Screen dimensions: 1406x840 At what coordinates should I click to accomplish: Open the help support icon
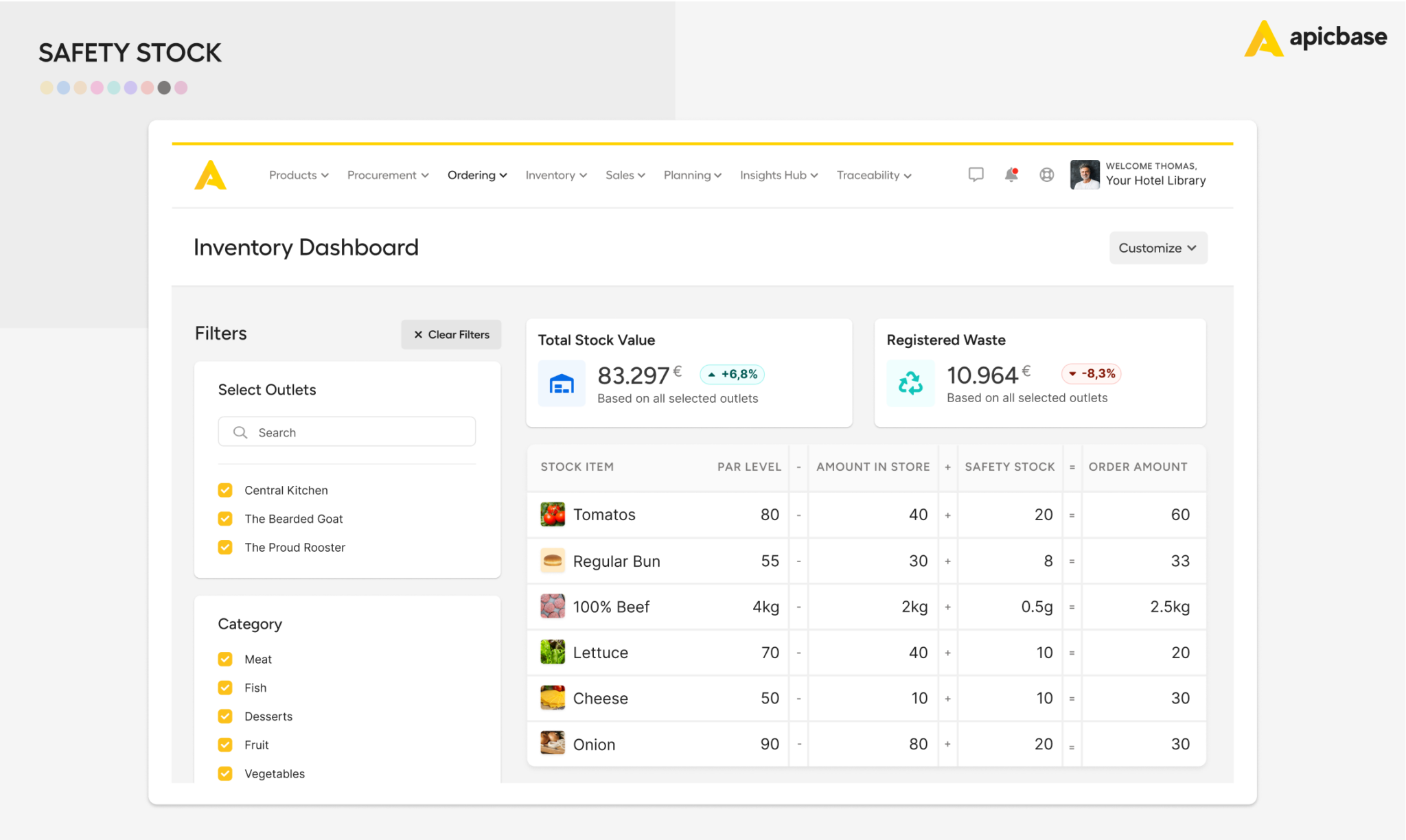tap(1046, 174)
